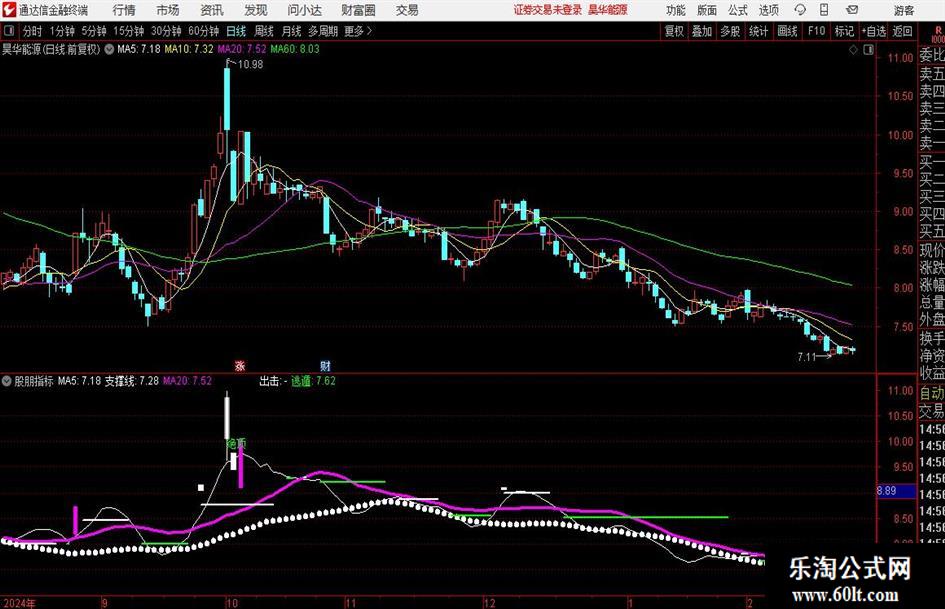
Task: Click the 多股 toolbar button
Action: pyautogui.click(x=730, y=31)
